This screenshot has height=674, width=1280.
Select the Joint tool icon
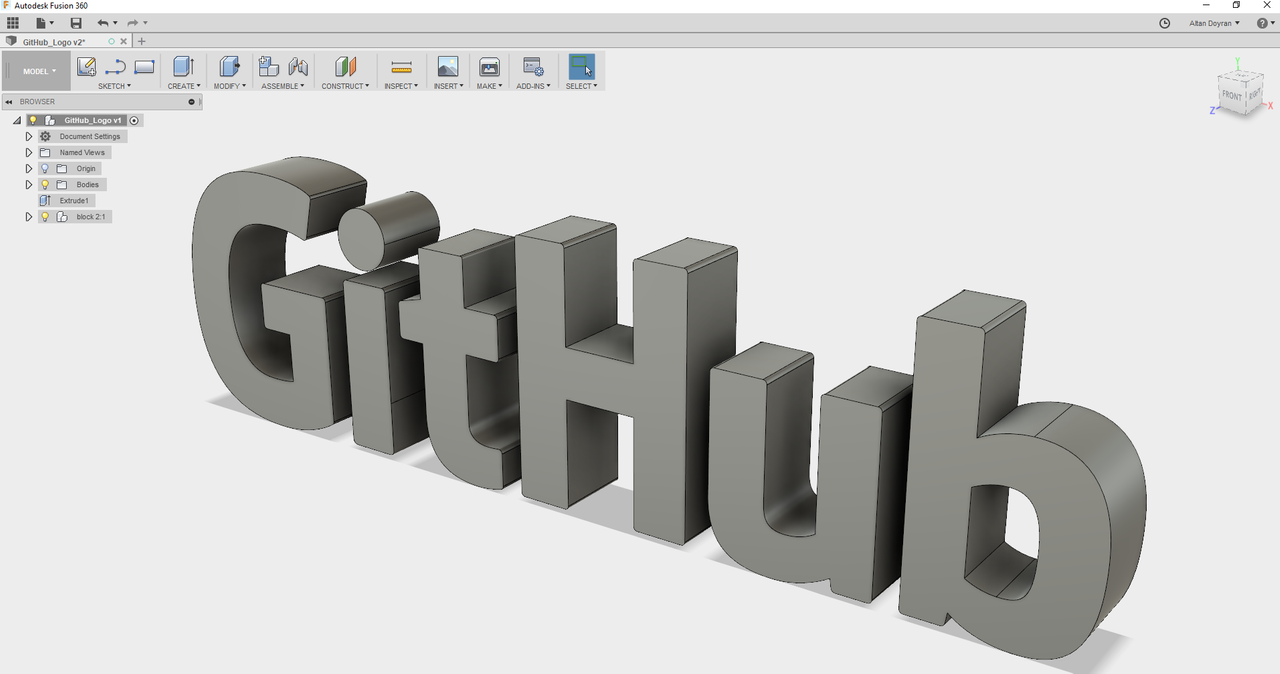tap(297, 67)
